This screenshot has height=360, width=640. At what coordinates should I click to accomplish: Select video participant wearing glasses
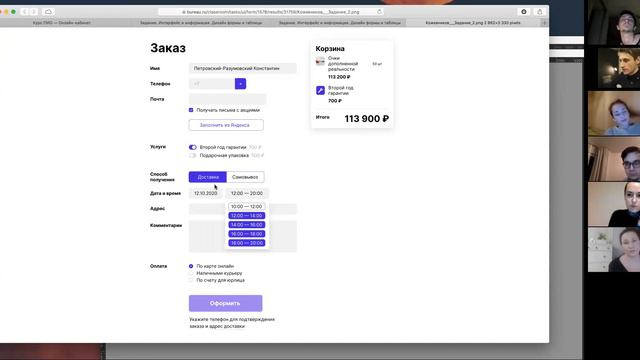click(614, 159)
